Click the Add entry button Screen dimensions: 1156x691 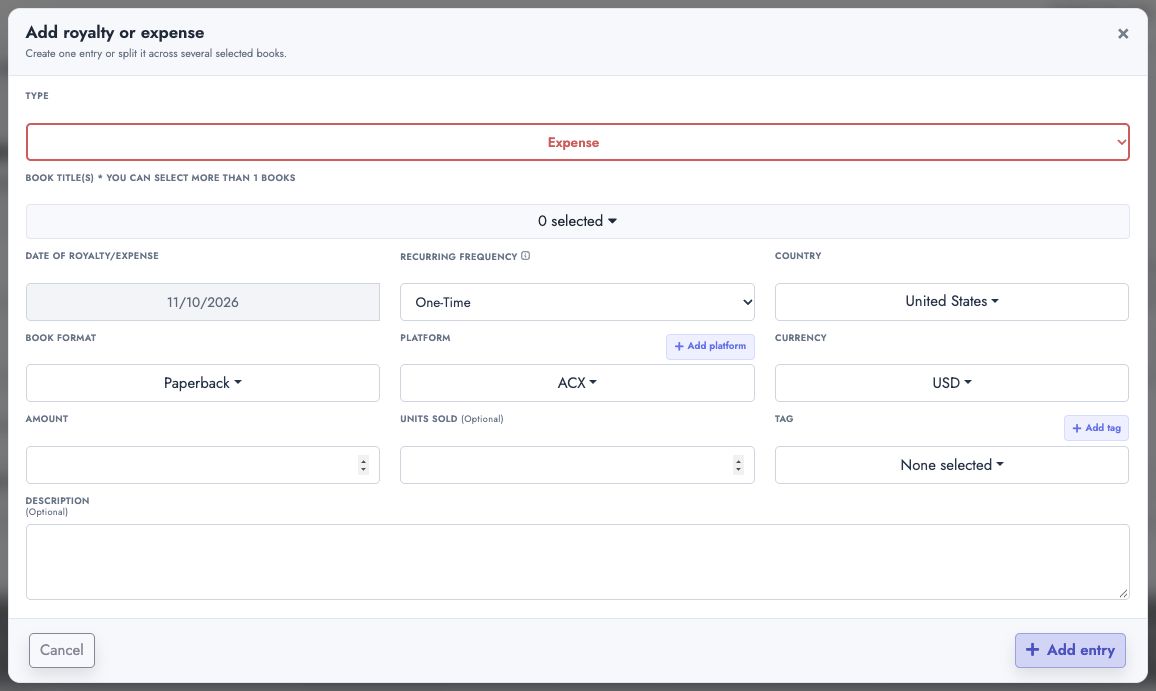coord(1070,650)
